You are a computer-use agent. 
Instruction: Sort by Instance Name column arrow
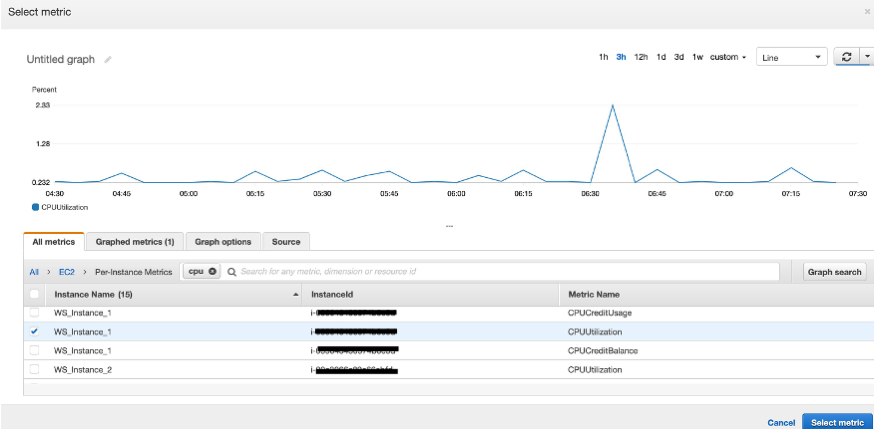point(295,295)
